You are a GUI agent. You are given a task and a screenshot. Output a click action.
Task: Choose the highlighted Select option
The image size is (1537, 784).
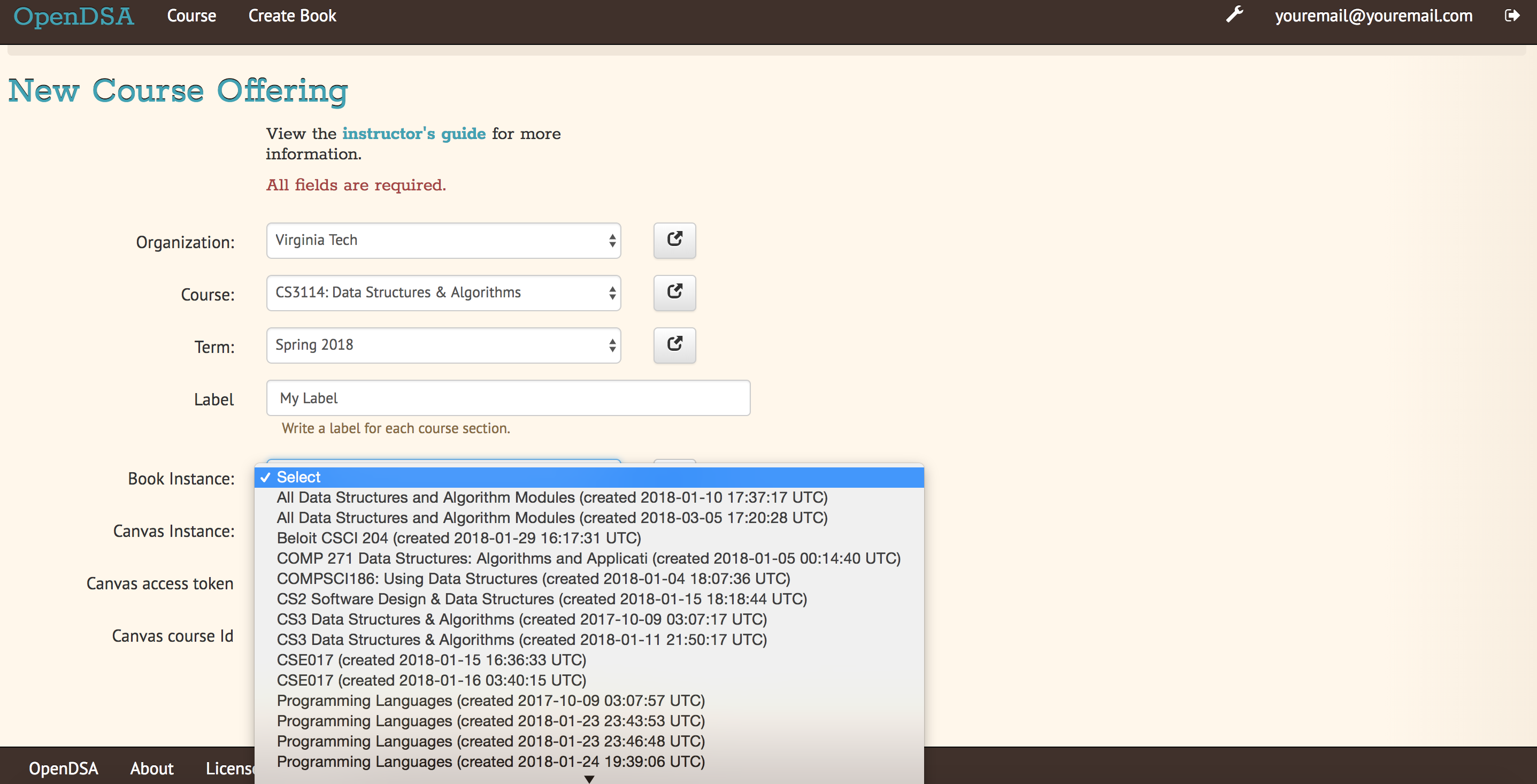click(589, 478)
